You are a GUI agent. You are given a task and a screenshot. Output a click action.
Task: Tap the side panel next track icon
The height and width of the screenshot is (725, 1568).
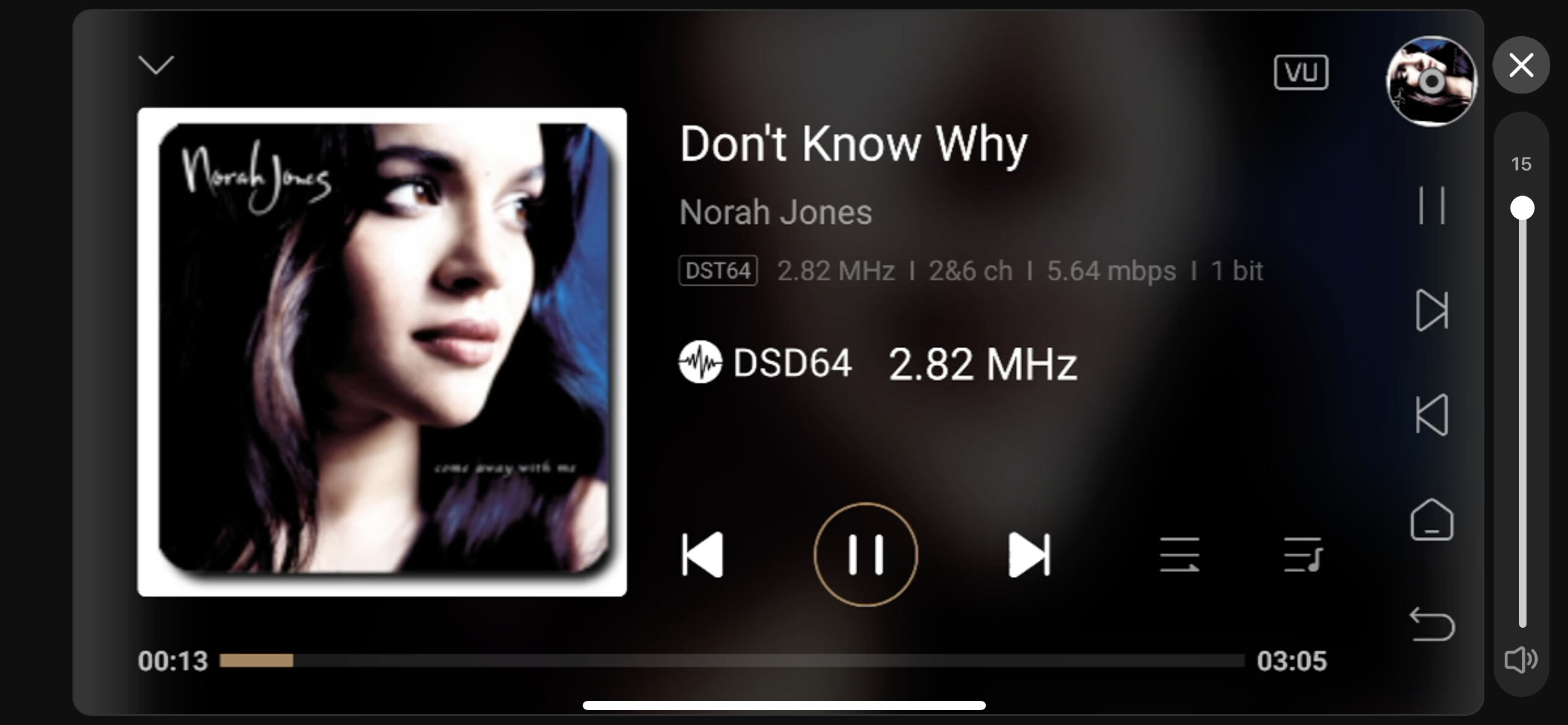(x=1432, y=310)
